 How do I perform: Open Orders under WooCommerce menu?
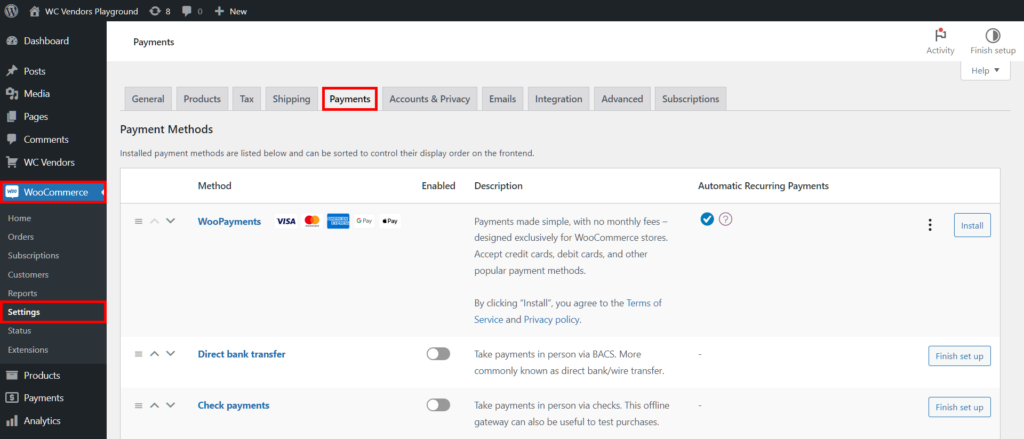21,236
